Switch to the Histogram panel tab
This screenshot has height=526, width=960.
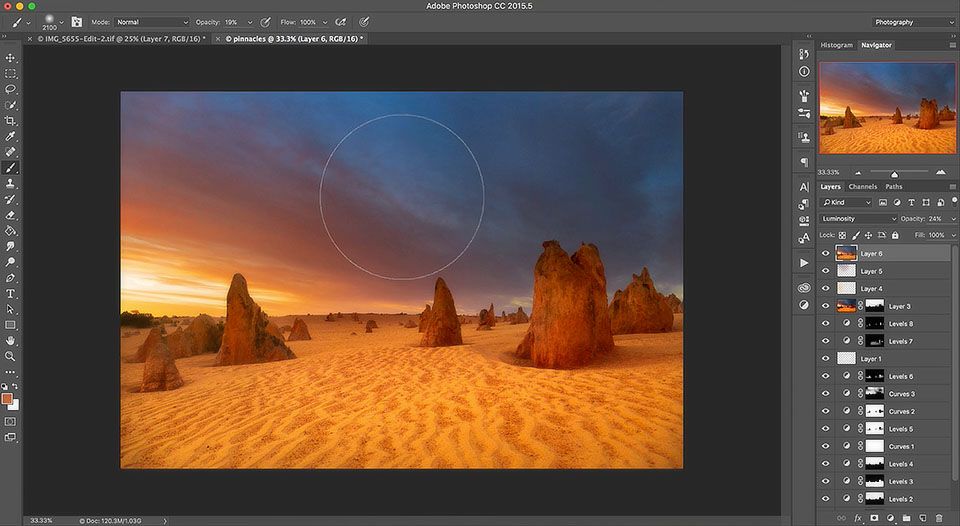click(x=836, y=45)
